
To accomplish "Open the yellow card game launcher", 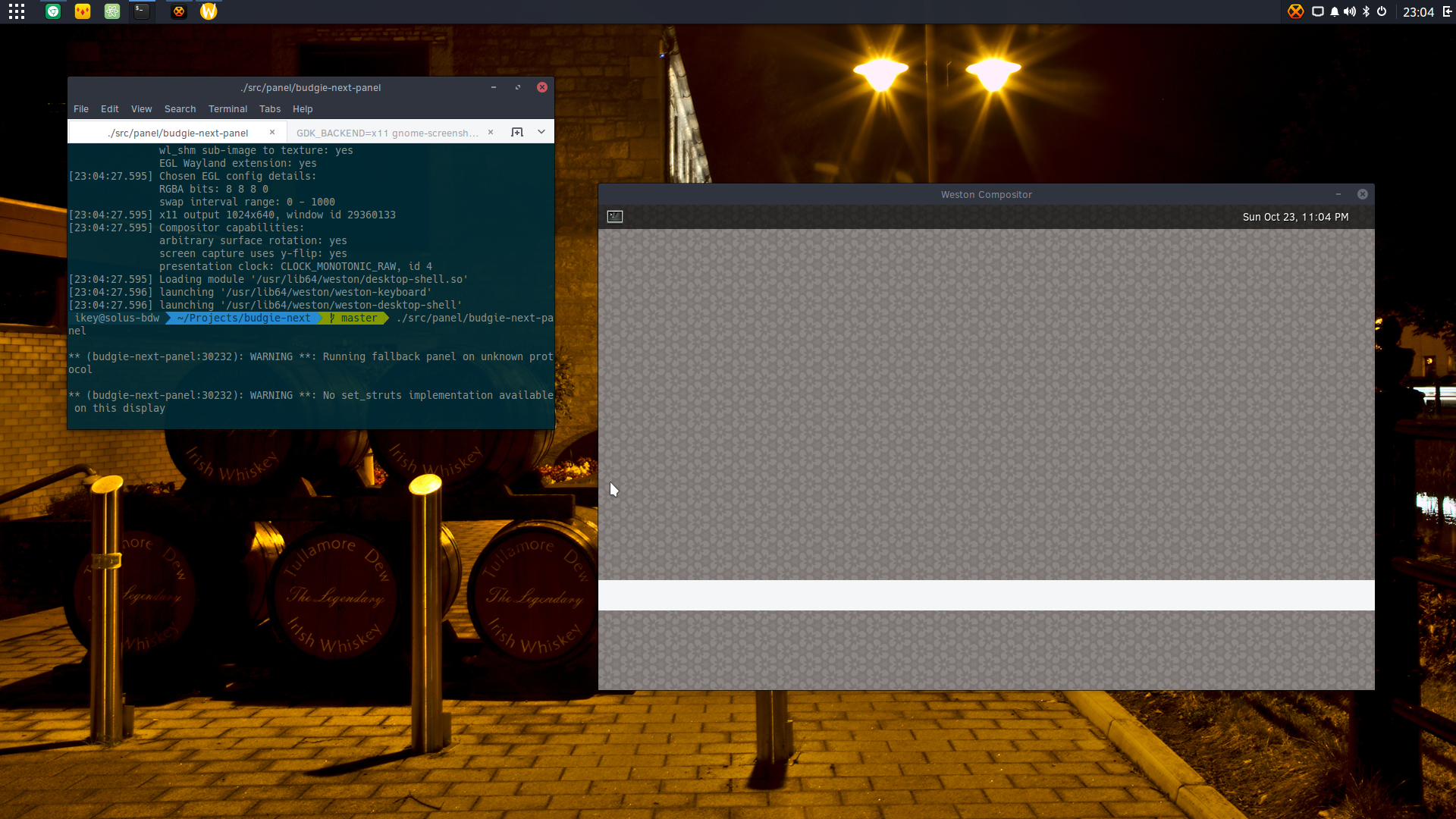I will coord(83,11).
